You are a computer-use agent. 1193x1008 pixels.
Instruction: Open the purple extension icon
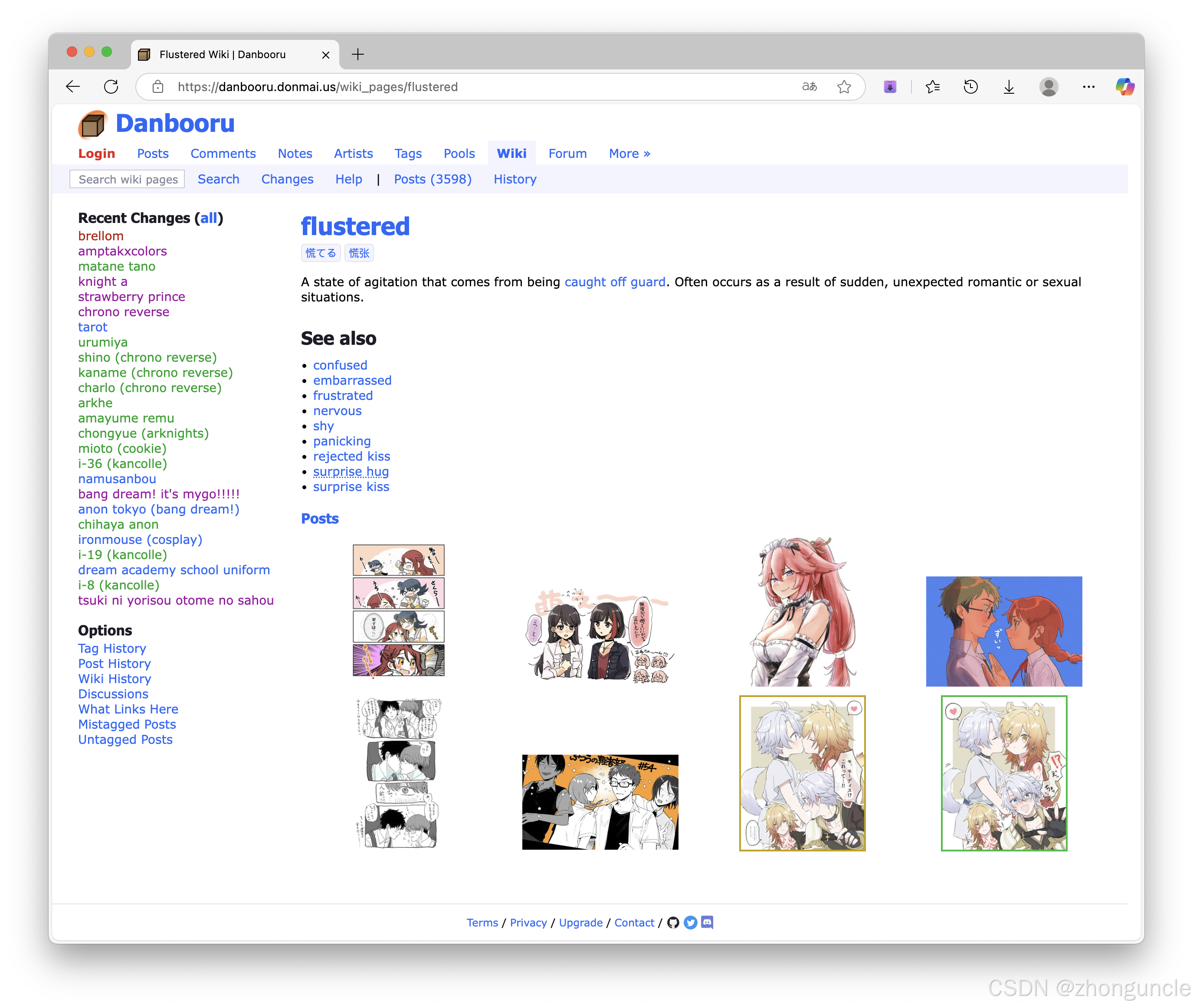(889, 86)
